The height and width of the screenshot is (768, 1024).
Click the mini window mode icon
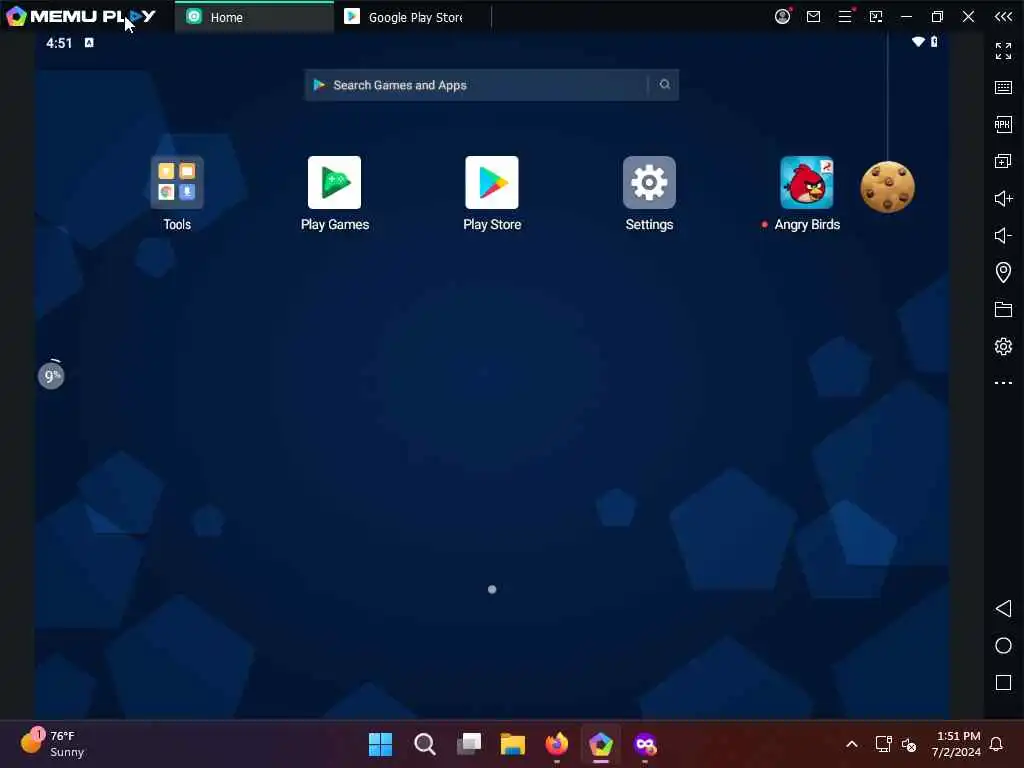tap(876, 17)
